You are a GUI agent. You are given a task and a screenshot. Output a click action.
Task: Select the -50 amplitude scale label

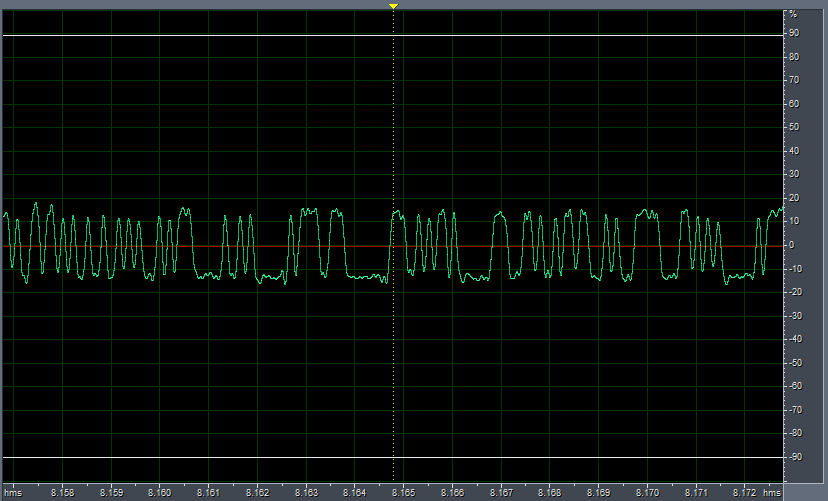[x=795, y=363]
